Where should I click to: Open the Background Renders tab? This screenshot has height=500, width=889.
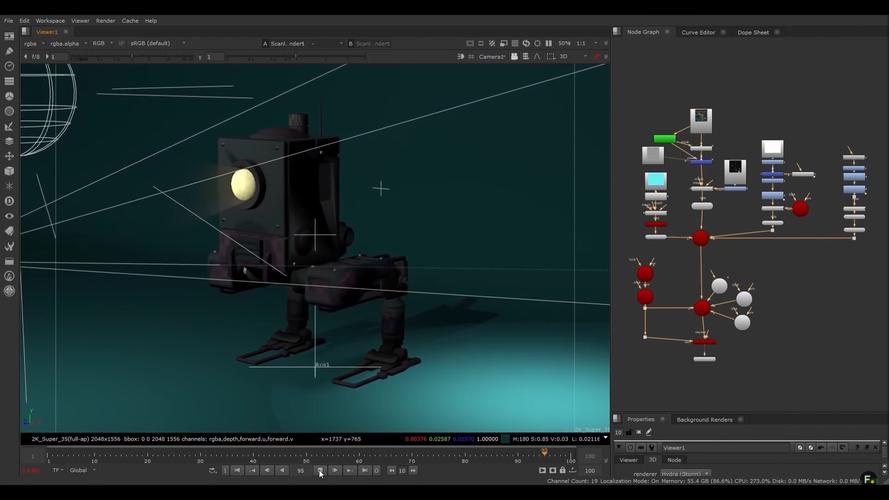pos(704,420)
